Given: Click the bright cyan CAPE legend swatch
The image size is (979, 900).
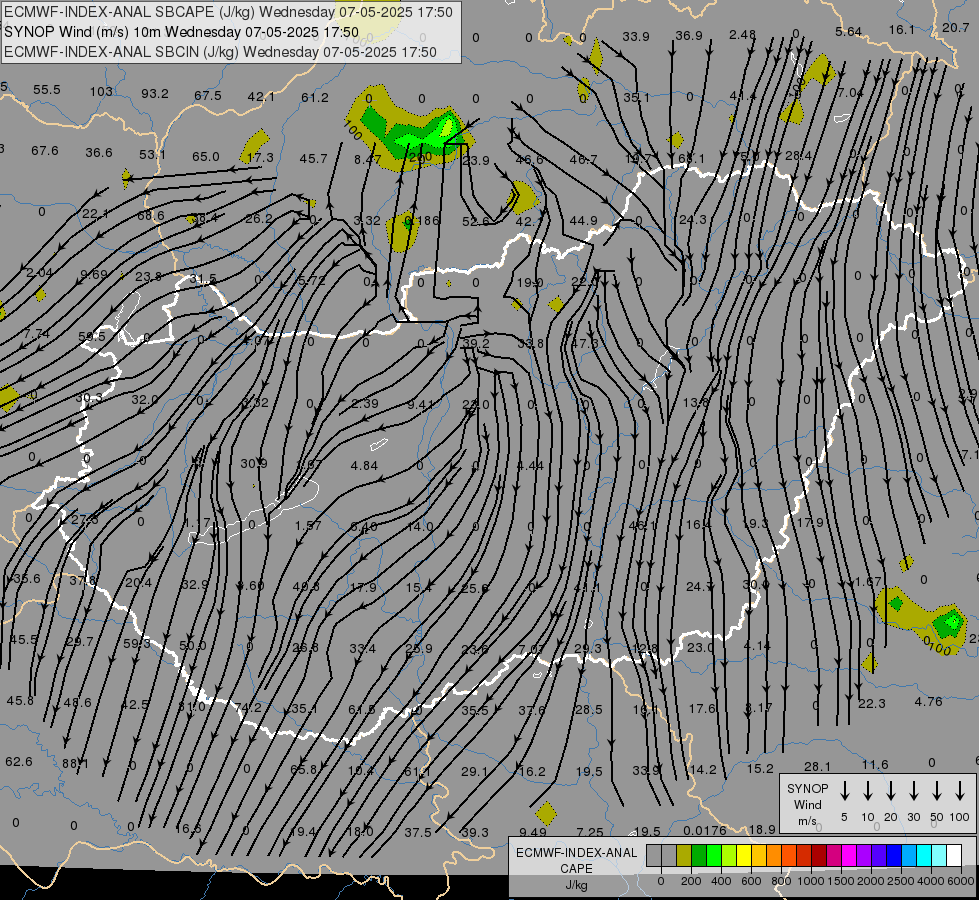Looking at the screenshot, I should [923, 856].
